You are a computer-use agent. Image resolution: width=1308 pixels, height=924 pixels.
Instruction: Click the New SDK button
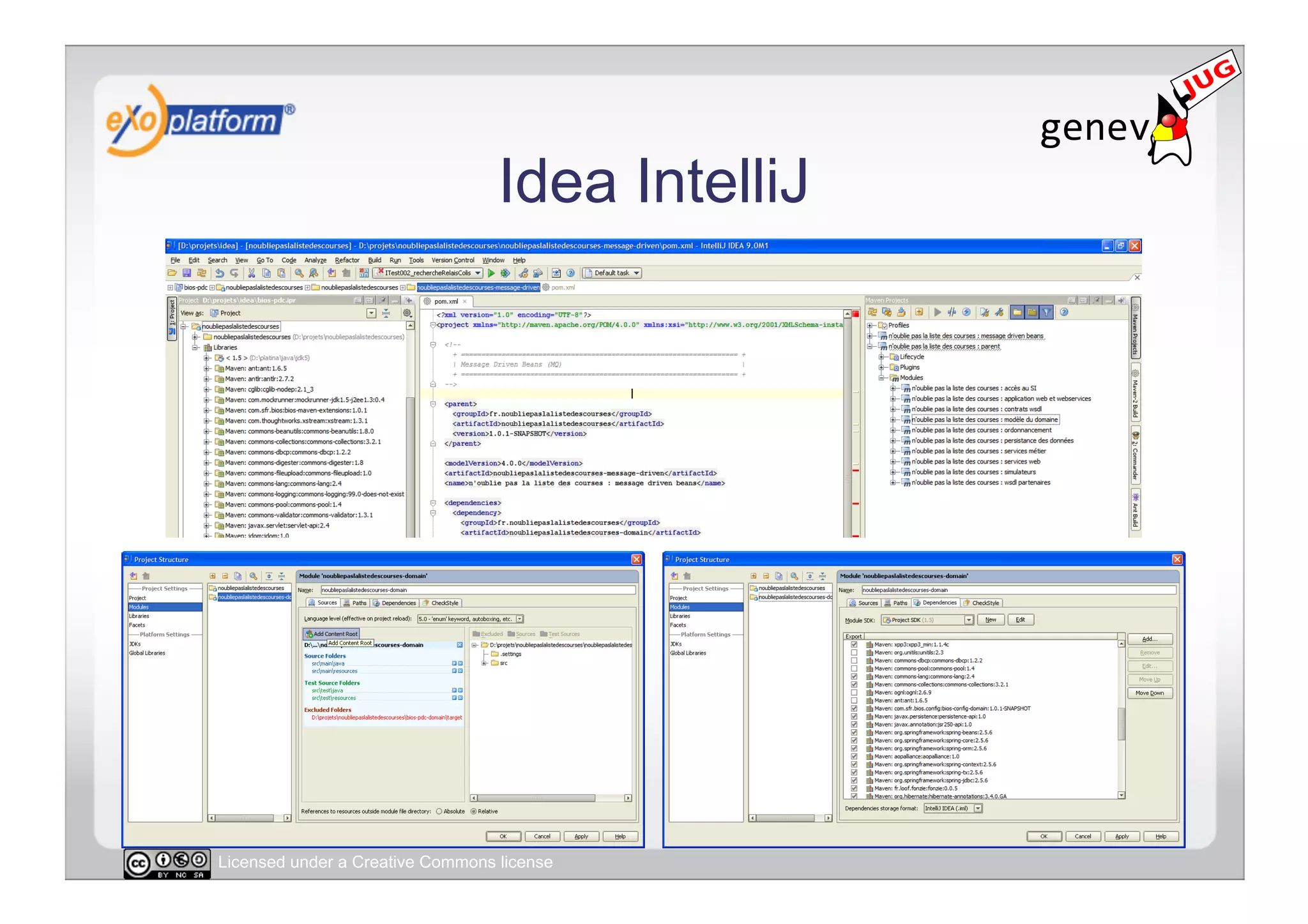tap(991, 620)
